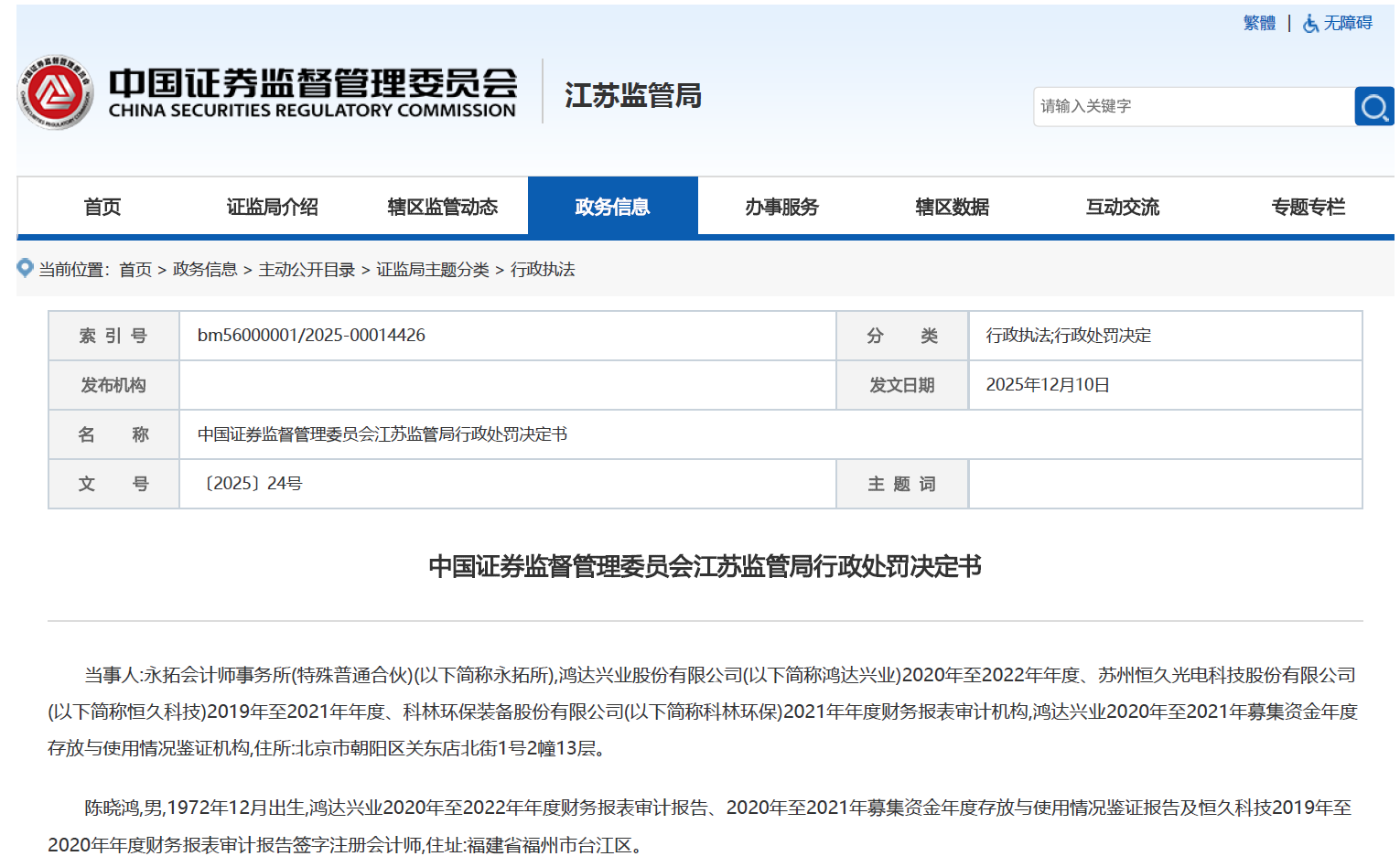
Task: Click the 发文日期 label cell
Action: [902, 385]
